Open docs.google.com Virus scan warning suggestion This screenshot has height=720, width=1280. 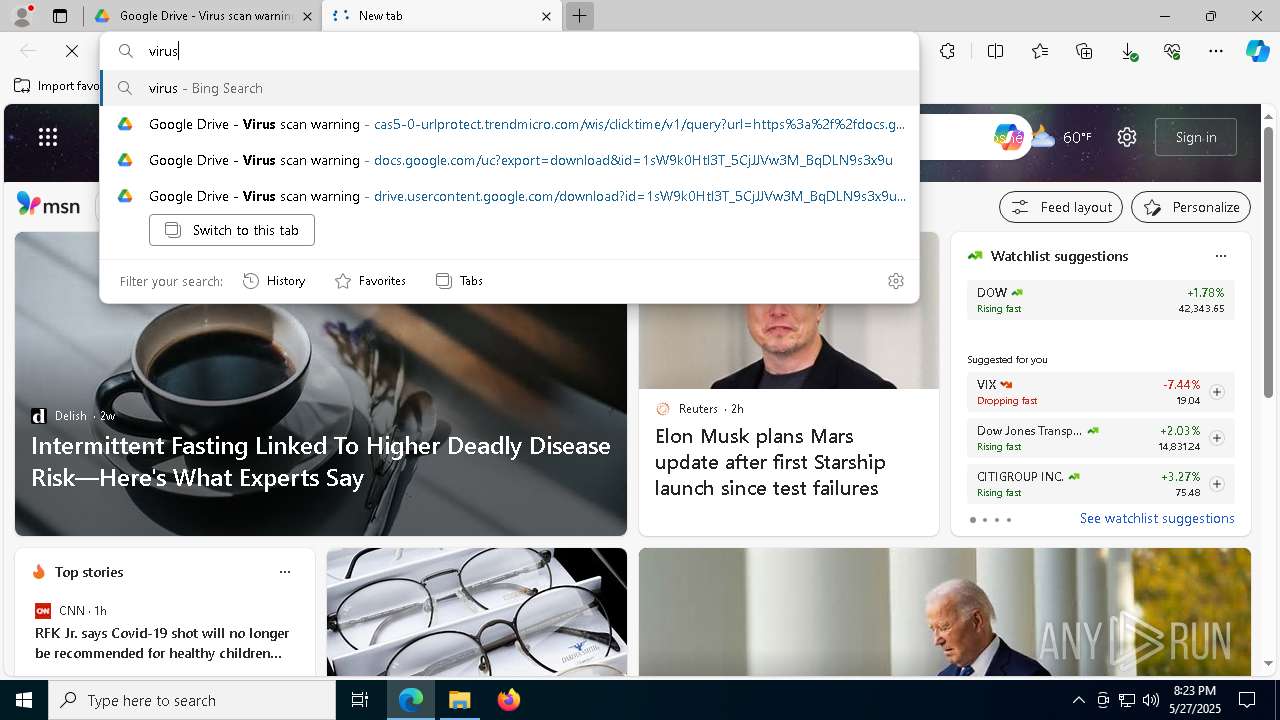click(509, 160)
